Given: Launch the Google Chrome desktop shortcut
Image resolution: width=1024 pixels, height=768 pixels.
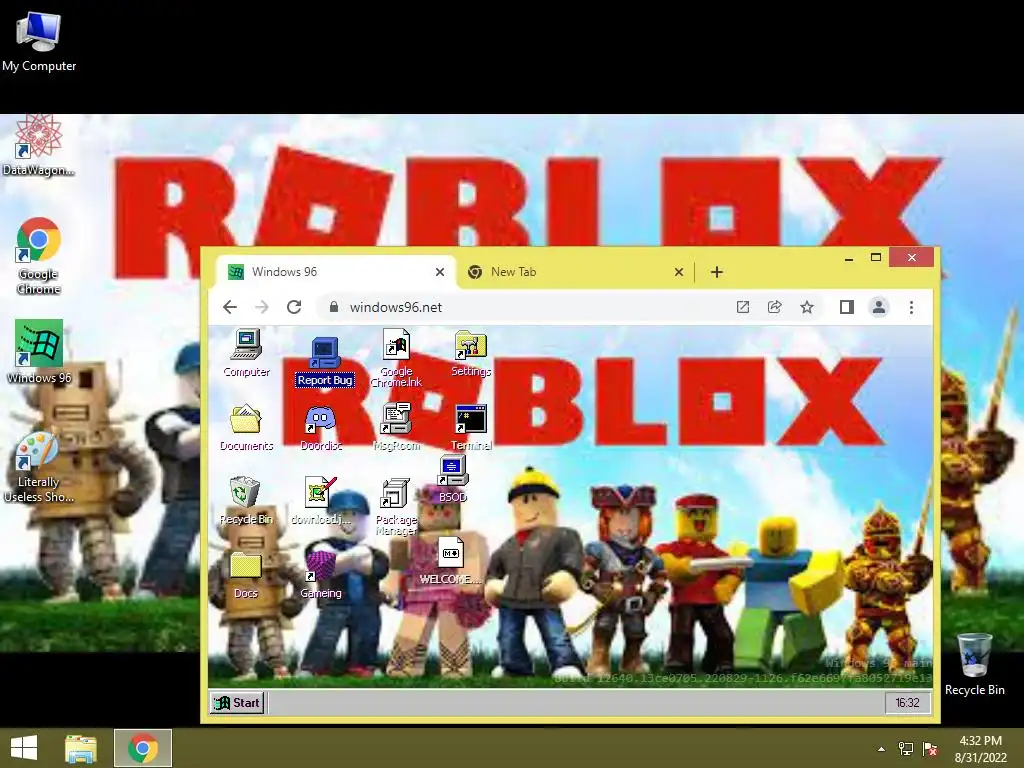Looking at the screenshot, I should 39,255.
